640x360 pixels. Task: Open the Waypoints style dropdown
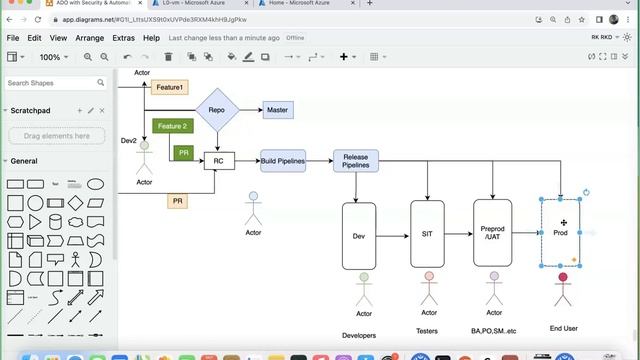coord(316,57)
